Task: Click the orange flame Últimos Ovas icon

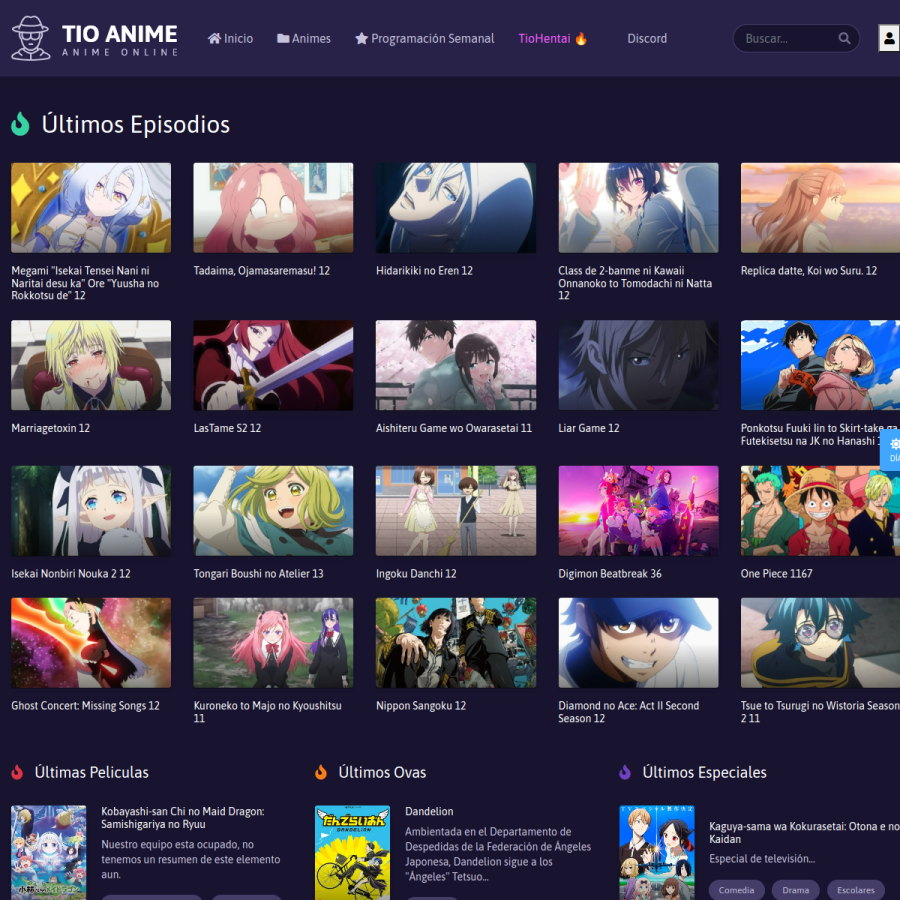Action: pos(321,772)
